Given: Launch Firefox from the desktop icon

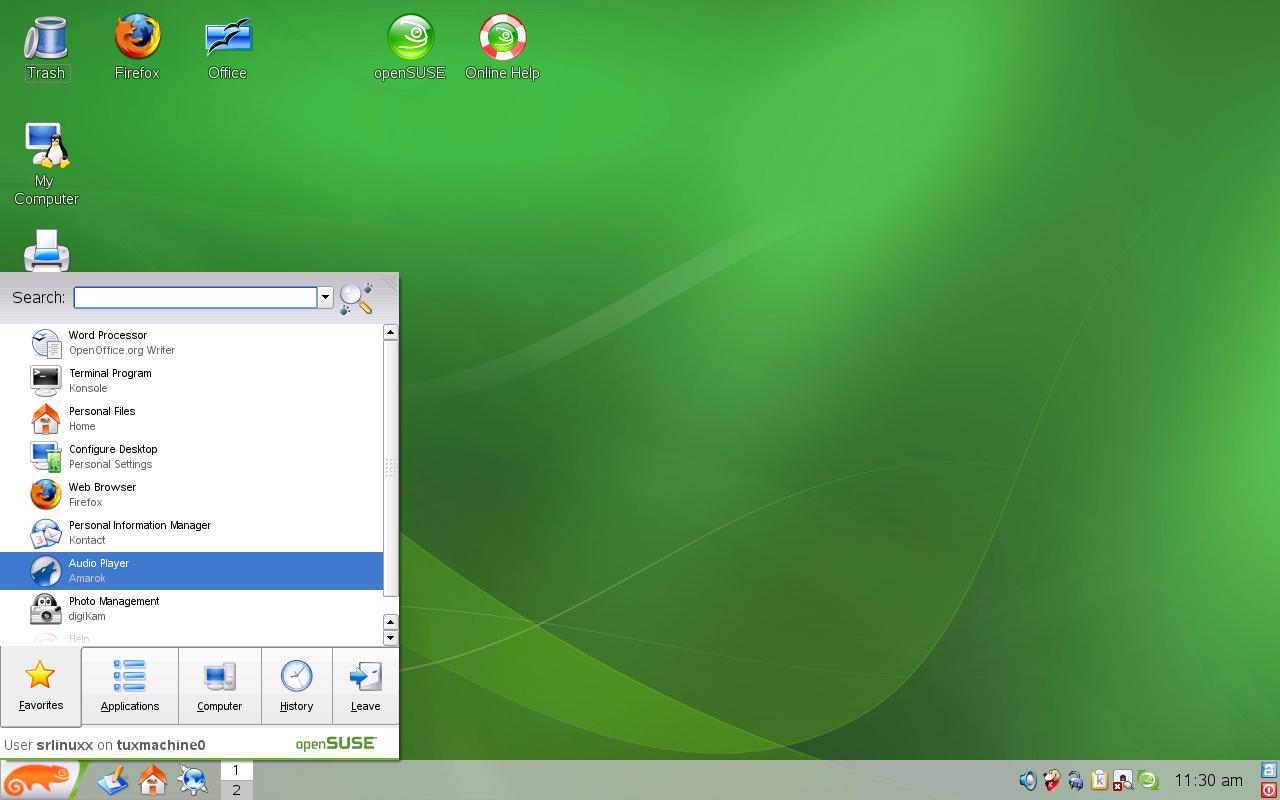Looking at the screenshot, I should pyautogui.click(x=137, y=47).
